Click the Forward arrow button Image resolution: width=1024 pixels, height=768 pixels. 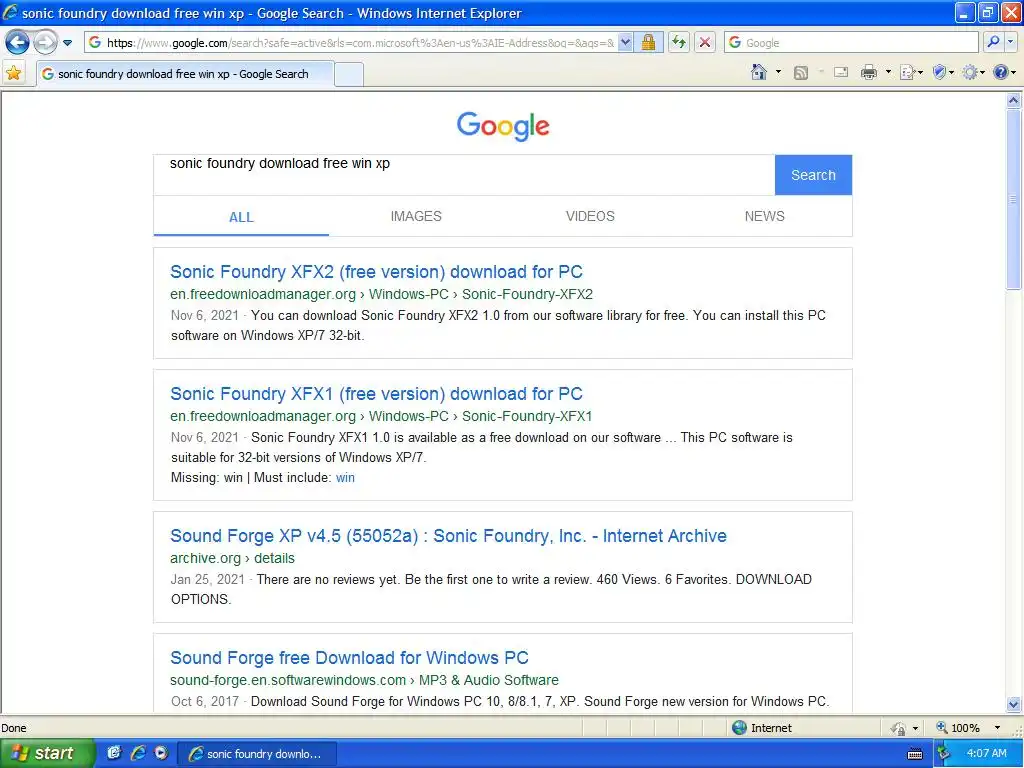coord(45,43)
